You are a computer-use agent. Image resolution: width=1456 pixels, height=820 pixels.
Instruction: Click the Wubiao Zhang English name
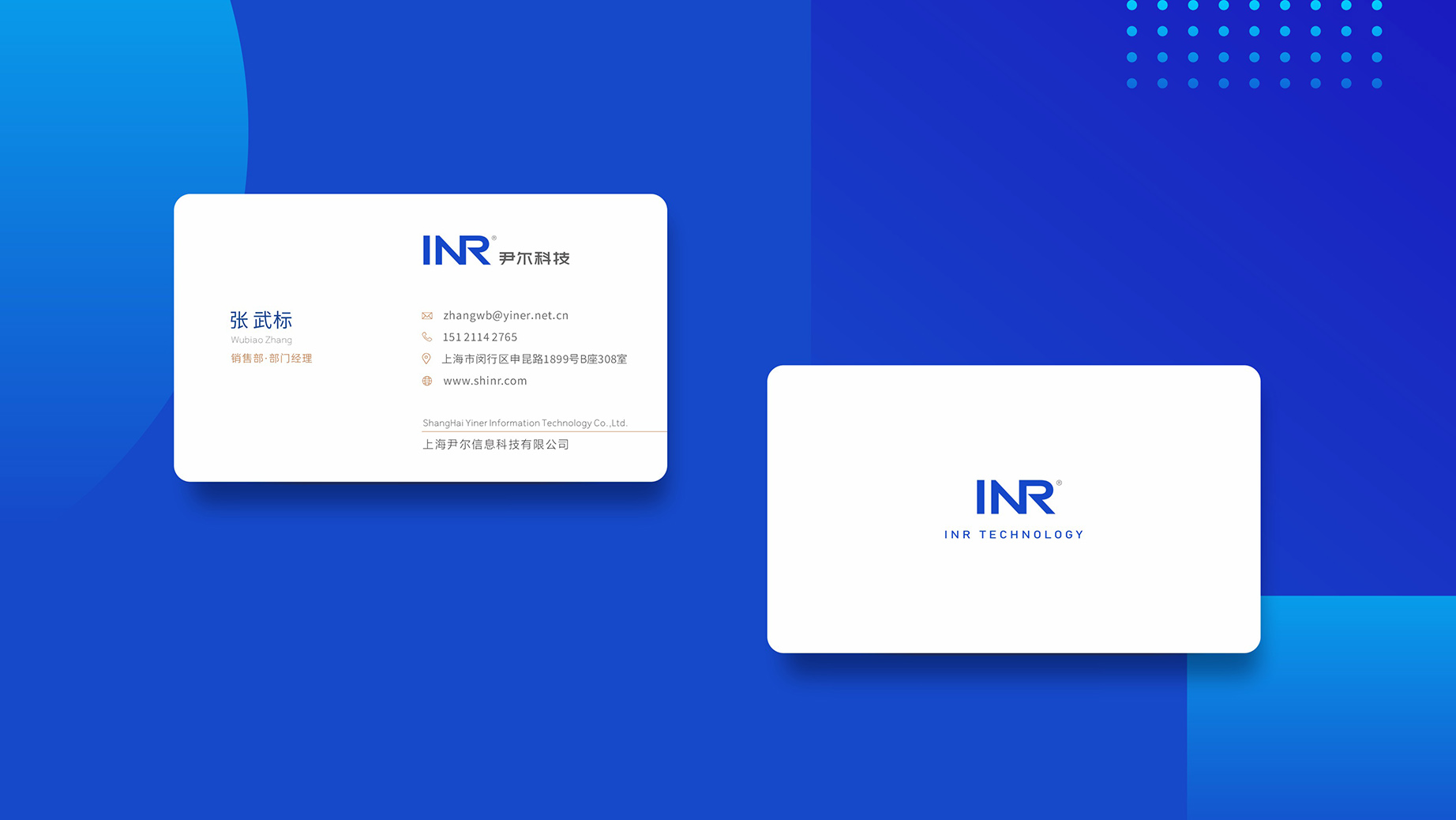261,340
